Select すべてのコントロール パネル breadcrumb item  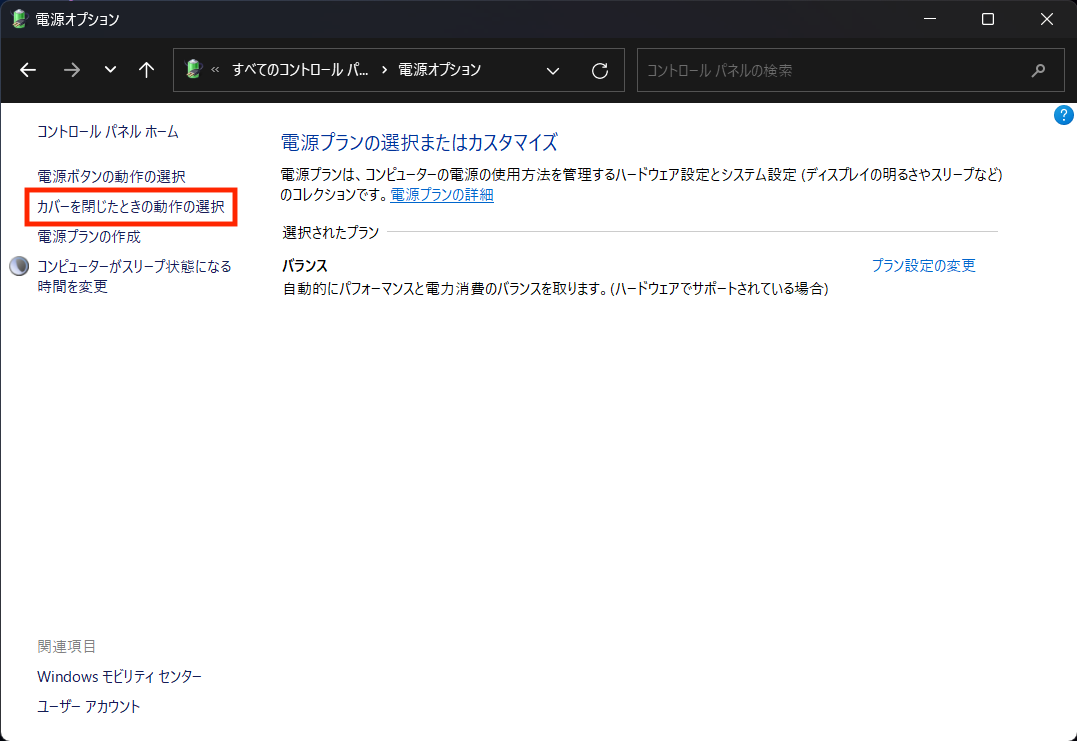click(300, 70)
